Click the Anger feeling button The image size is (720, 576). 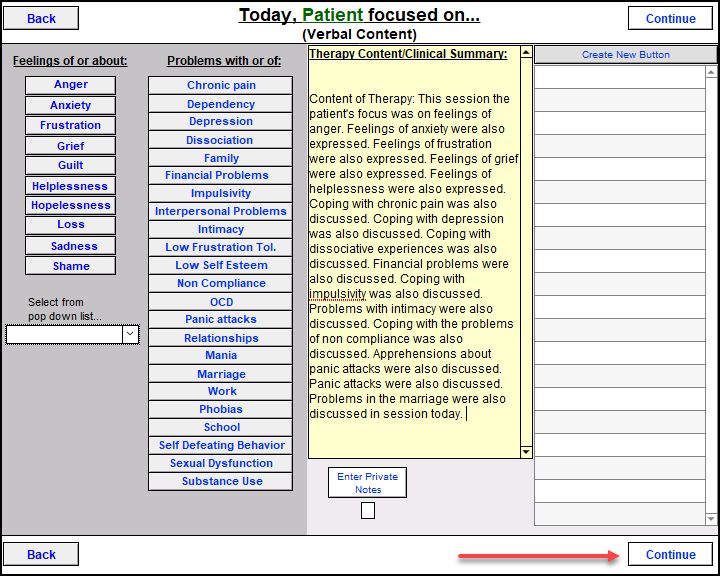point(70,85)
